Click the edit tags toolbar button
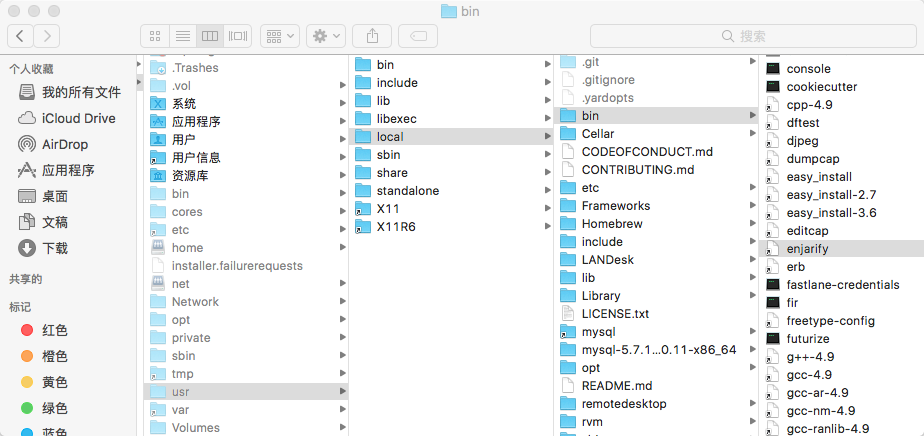Viewport: 924px width, 436px height. 418,36
